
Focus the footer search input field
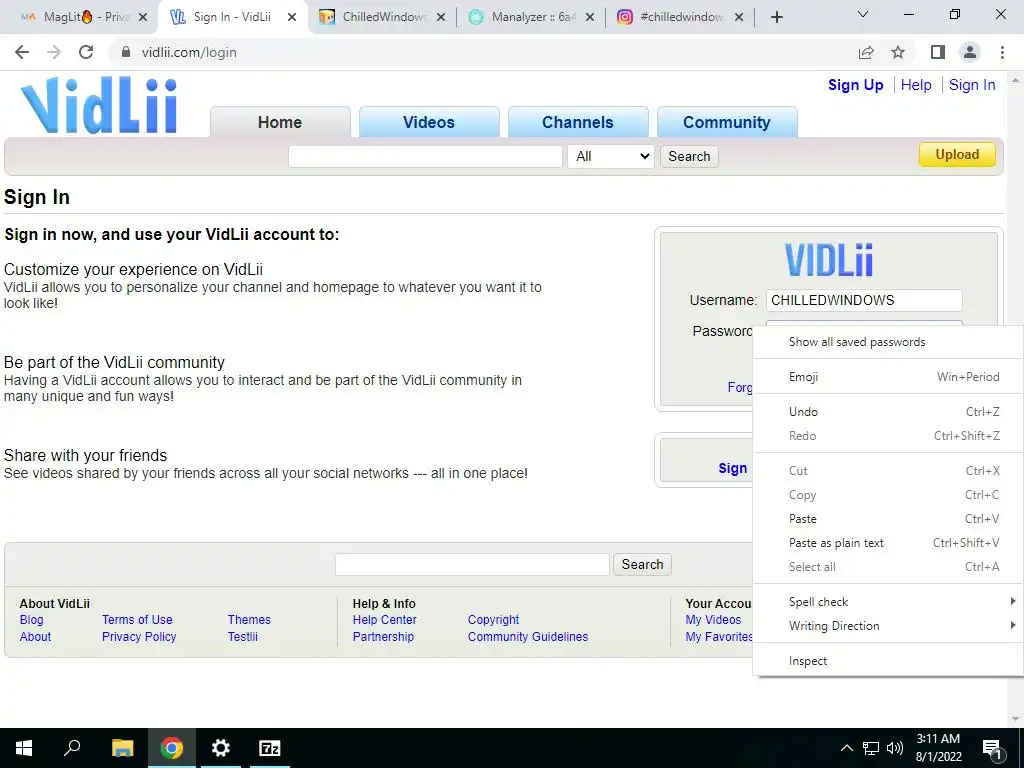coord(472,564)
